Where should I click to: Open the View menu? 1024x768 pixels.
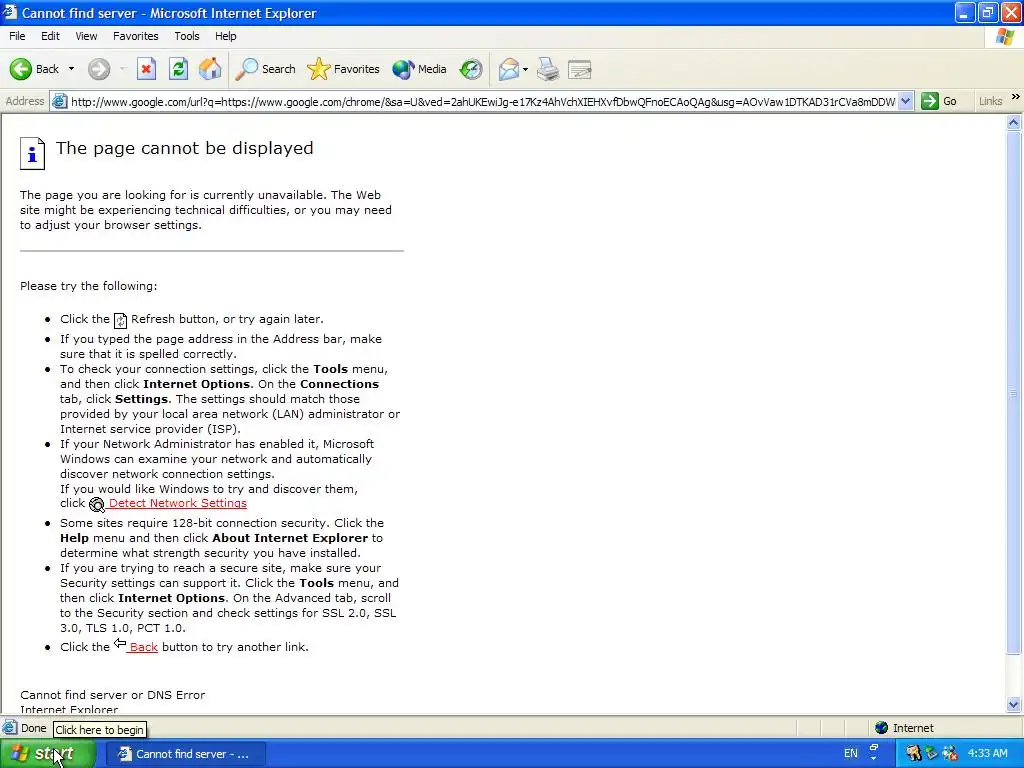coord(86,36)
